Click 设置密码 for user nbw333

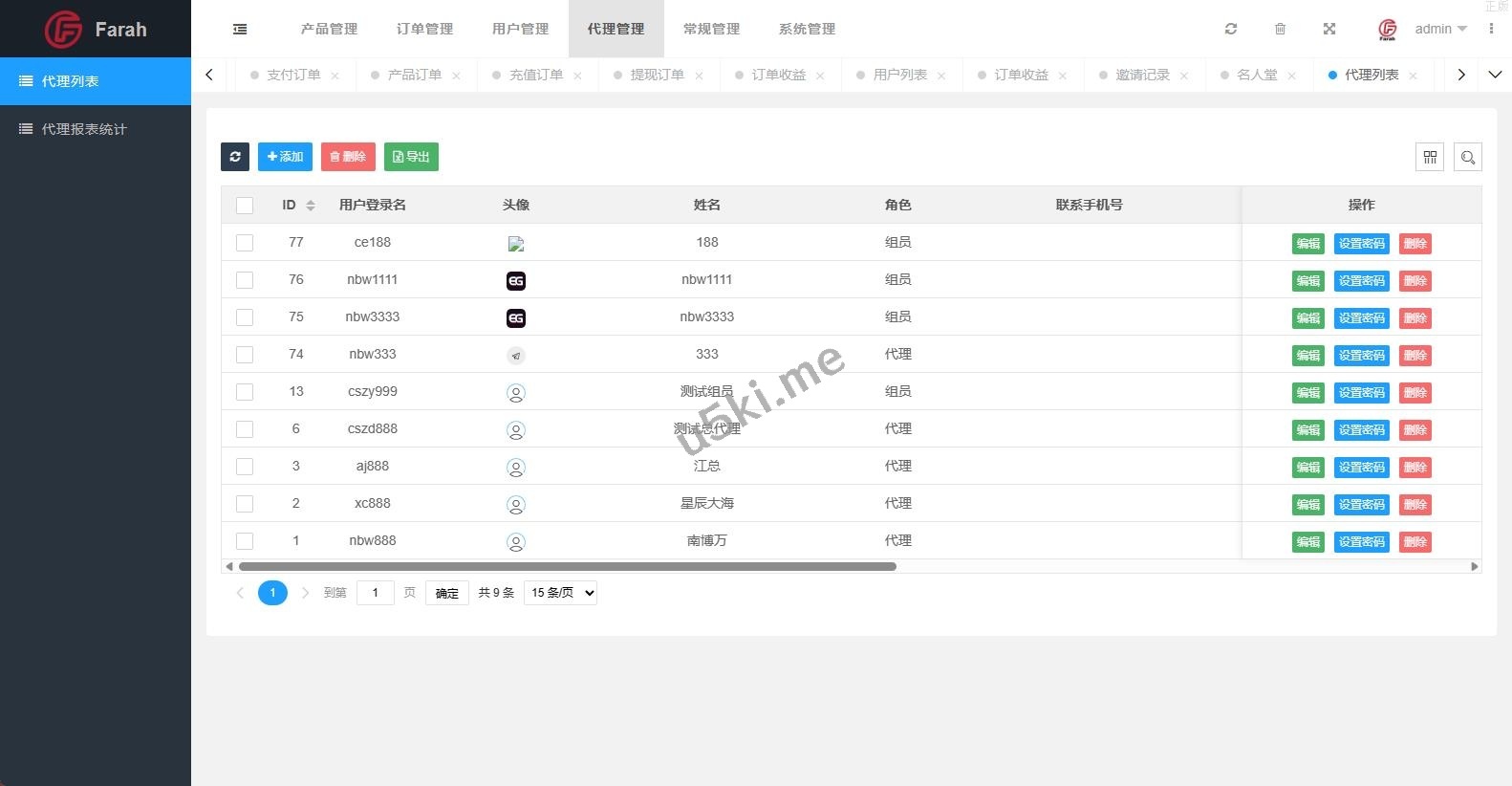coord(1361,356)
